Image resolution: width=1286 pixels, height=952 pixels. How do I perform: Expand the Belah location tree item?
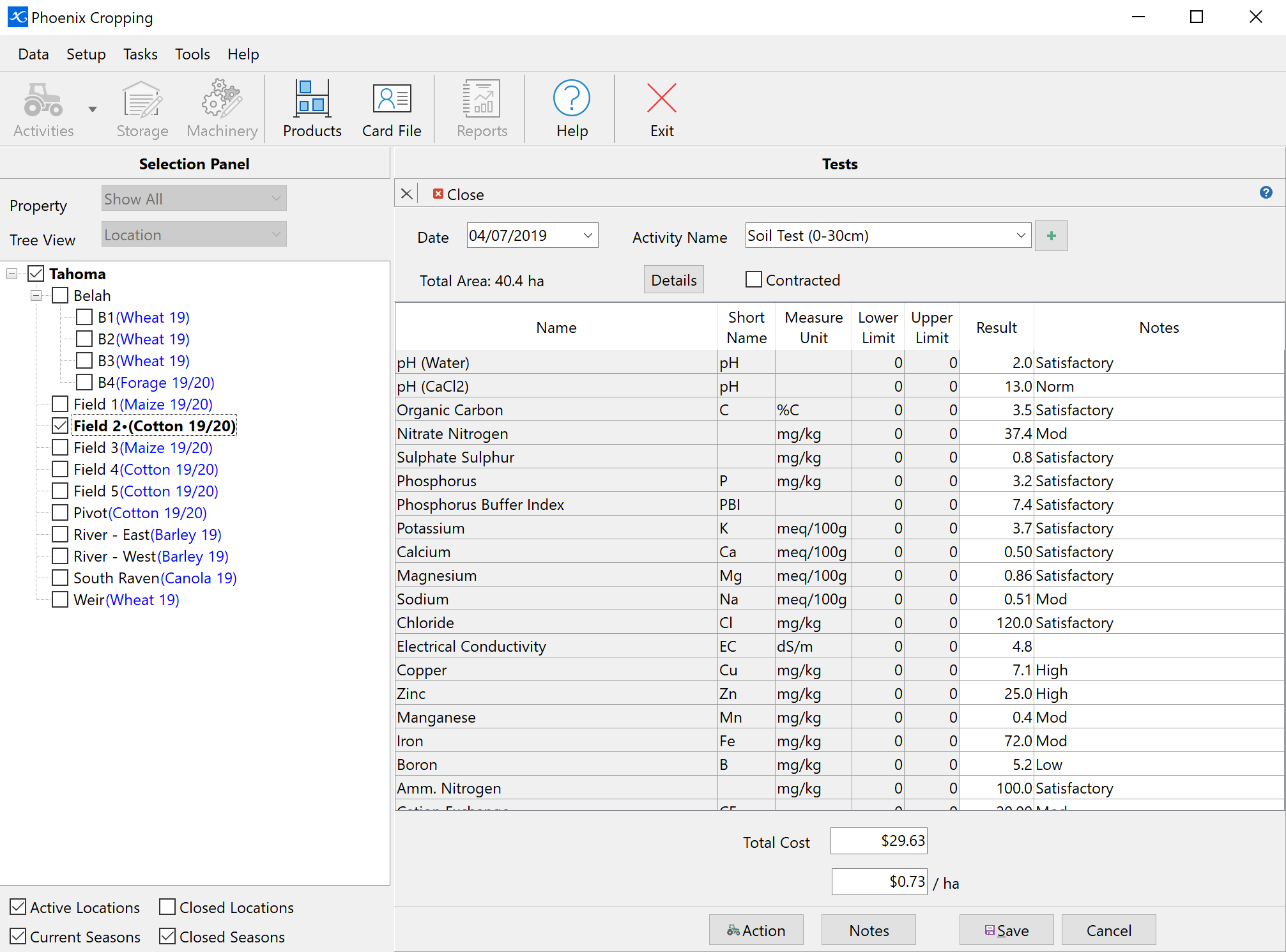coord(36,295)
